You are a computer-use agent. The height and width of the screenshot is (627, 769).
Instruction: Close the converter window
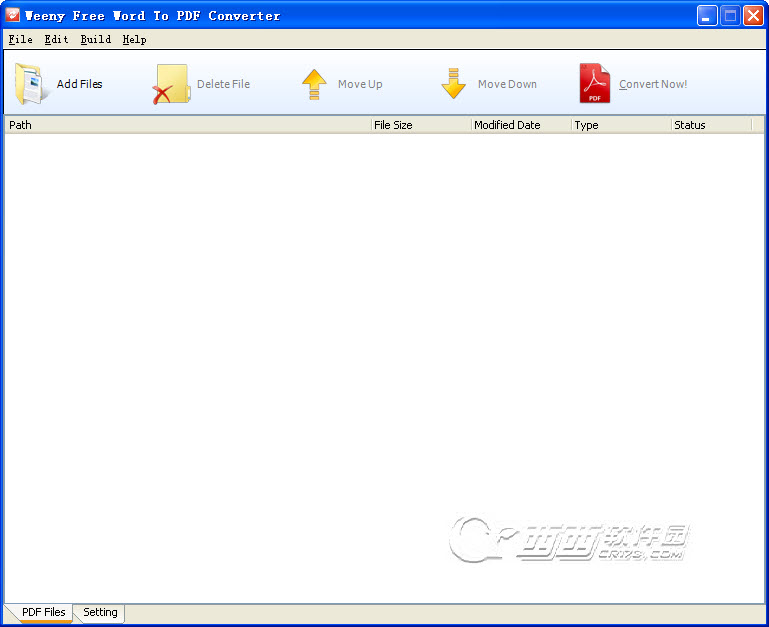(753, 16)
